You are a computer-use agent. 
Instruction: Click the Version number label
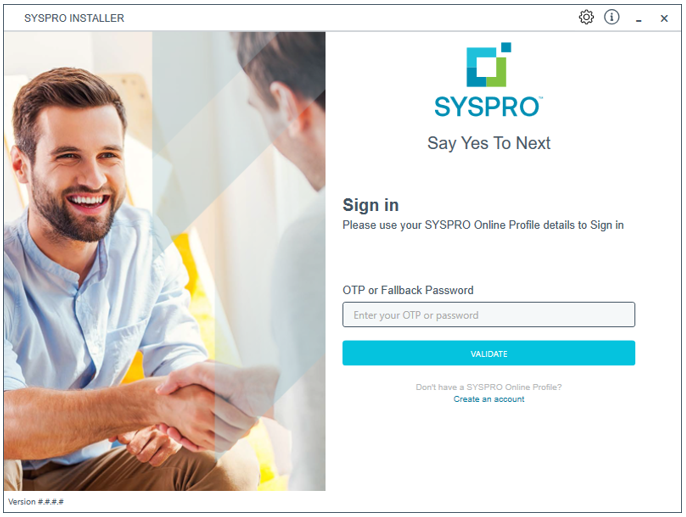coord(36,502)
